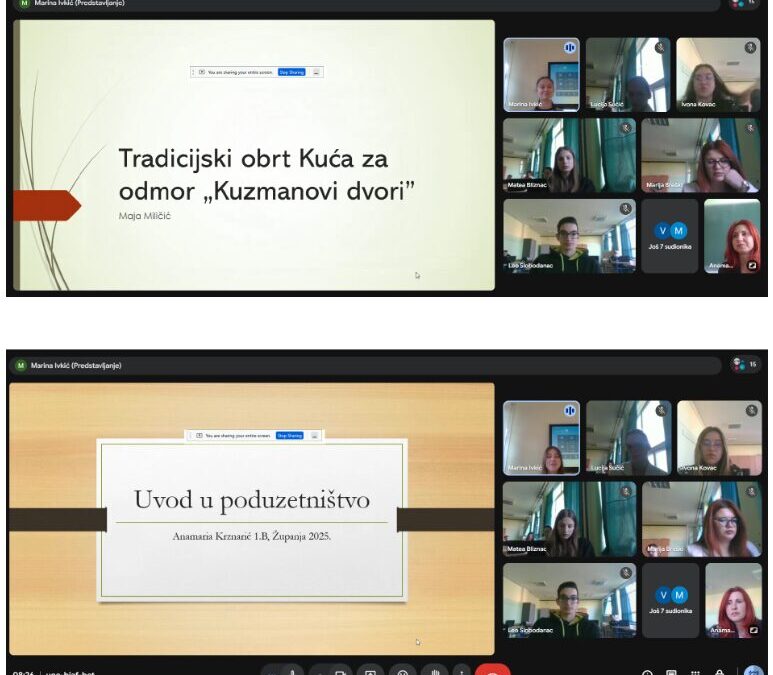The image size is (773, 675).
Task: Click Stop Sharing on the Kuzmanovi dvori slide
Action: 291,72
